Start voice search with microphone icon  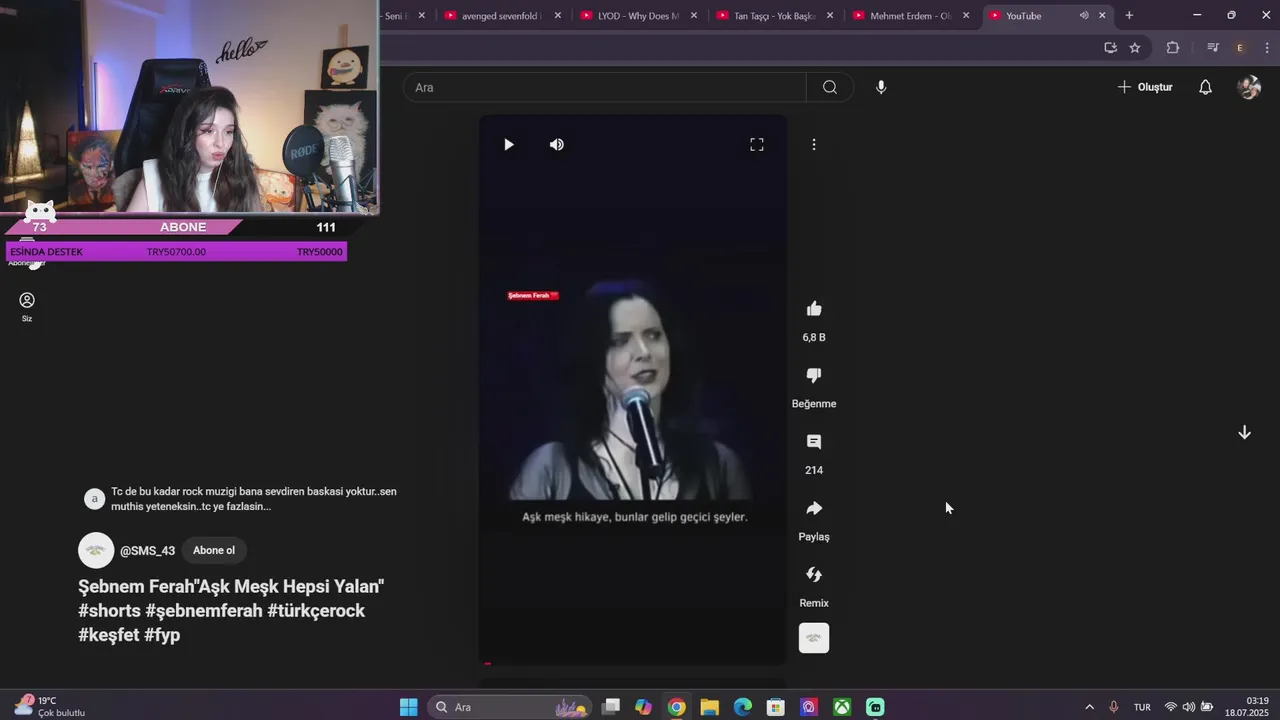click(x=881, y=87)
